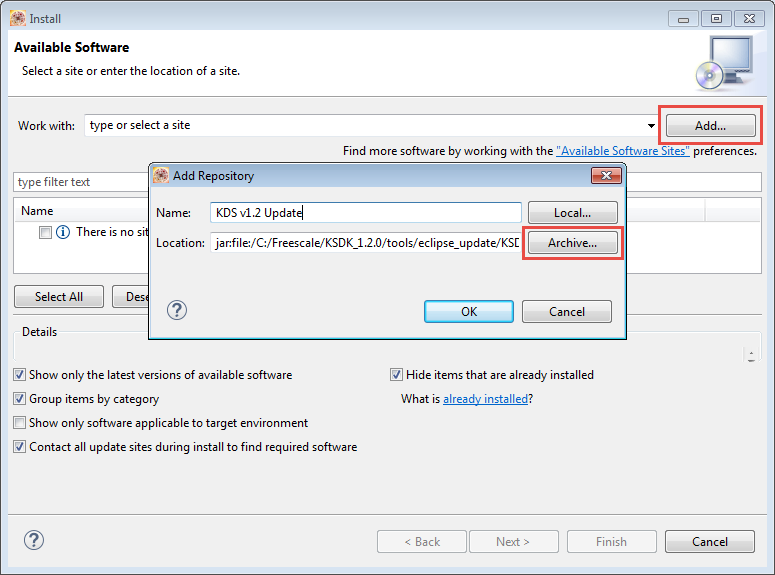This screenshot has width=775, height=575.
Task: Disable Group items by category
Action: coord(20,399)
